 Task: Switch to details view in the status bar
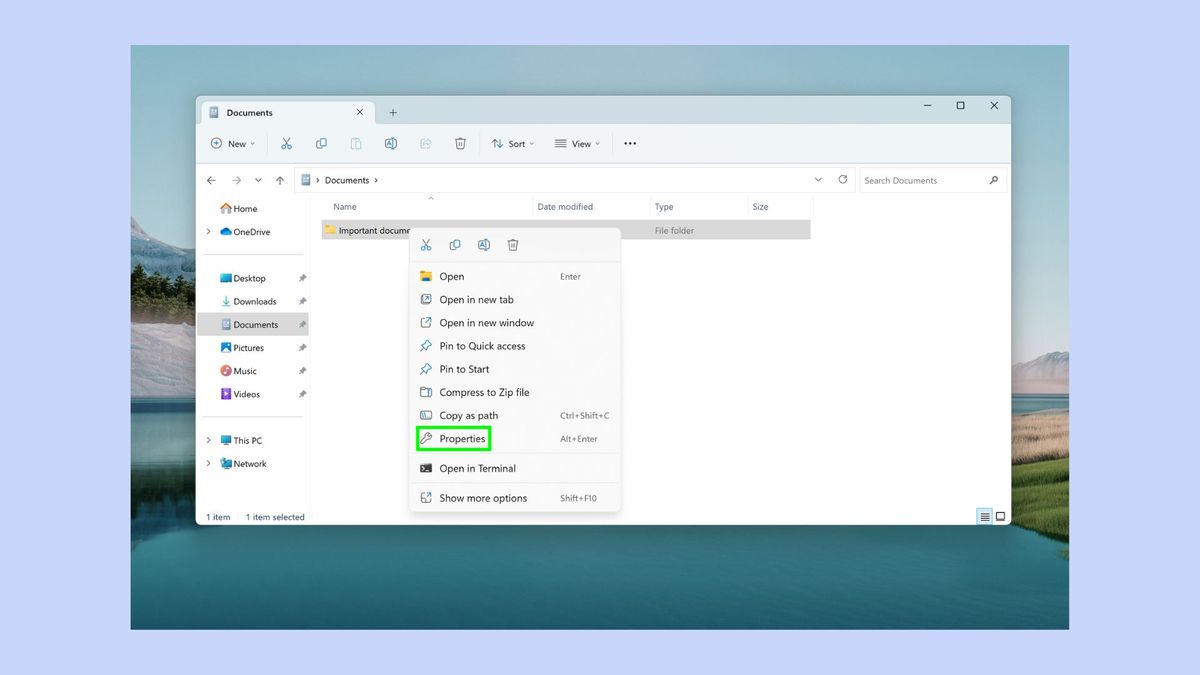tap(985, 516)
